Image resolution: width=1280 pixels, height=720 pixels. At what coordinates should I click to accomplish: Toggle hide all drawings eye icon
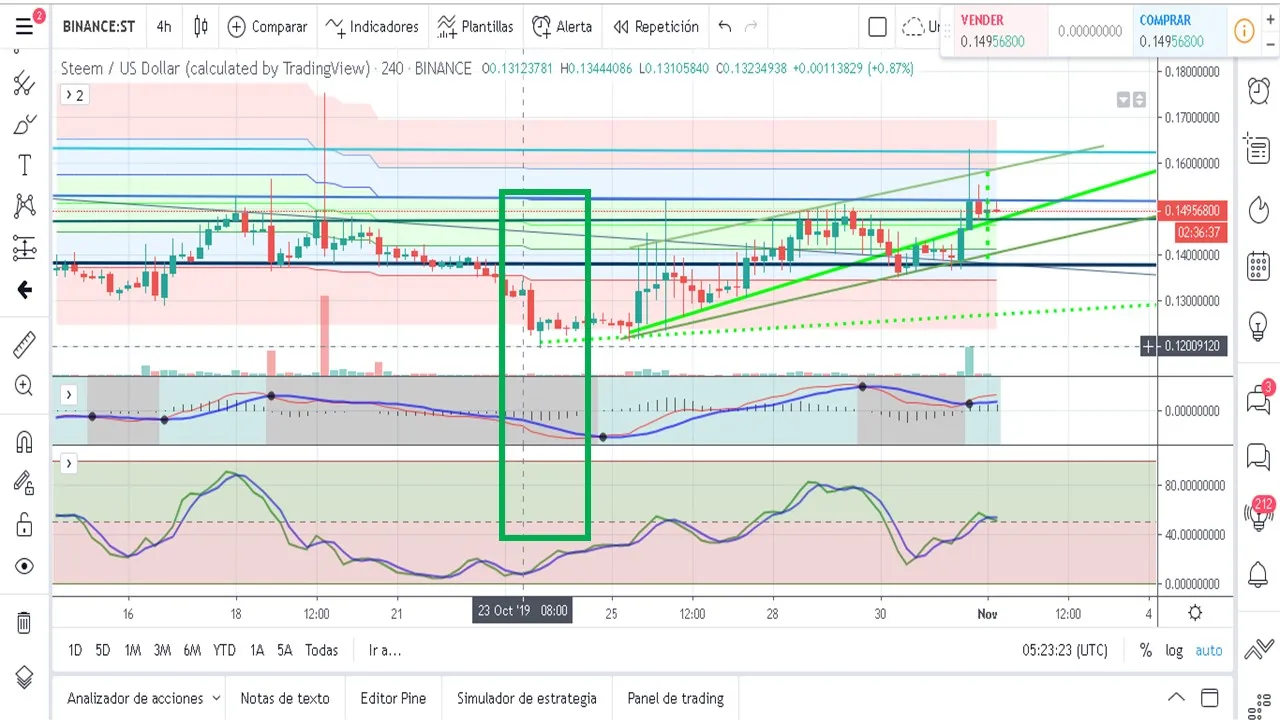pyautogui.click(x=24, y=566)
